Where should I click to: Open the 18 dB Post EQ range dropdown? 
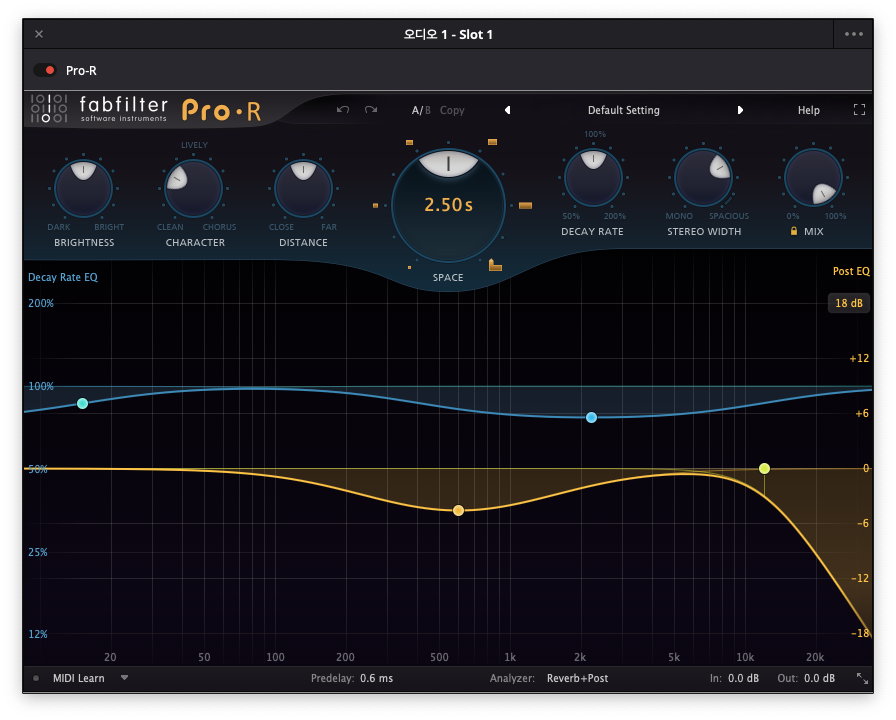tap(848, 303)
